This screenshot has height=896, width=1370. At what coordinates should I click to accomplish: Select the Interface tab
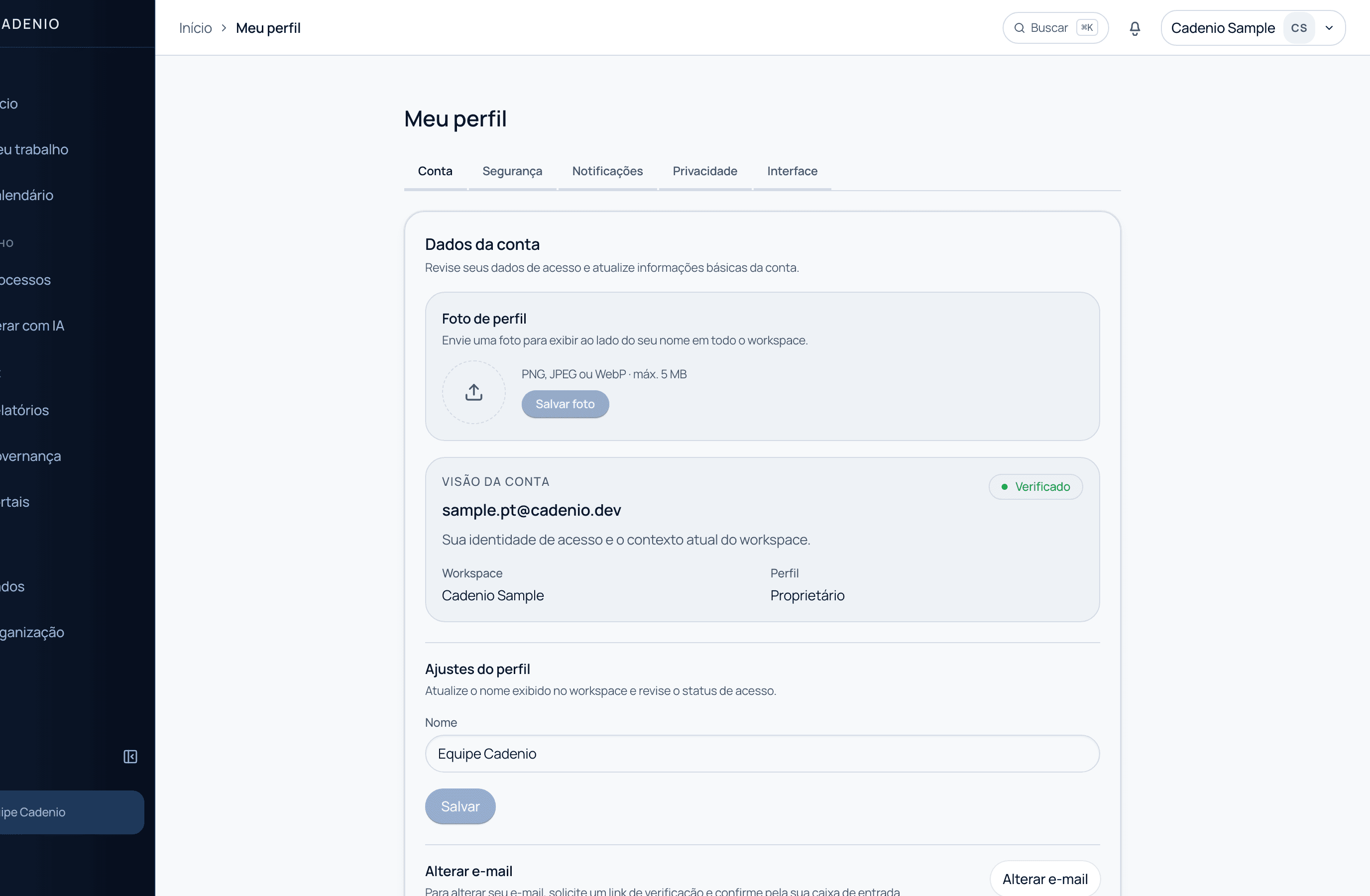click(x=792, y=172)
